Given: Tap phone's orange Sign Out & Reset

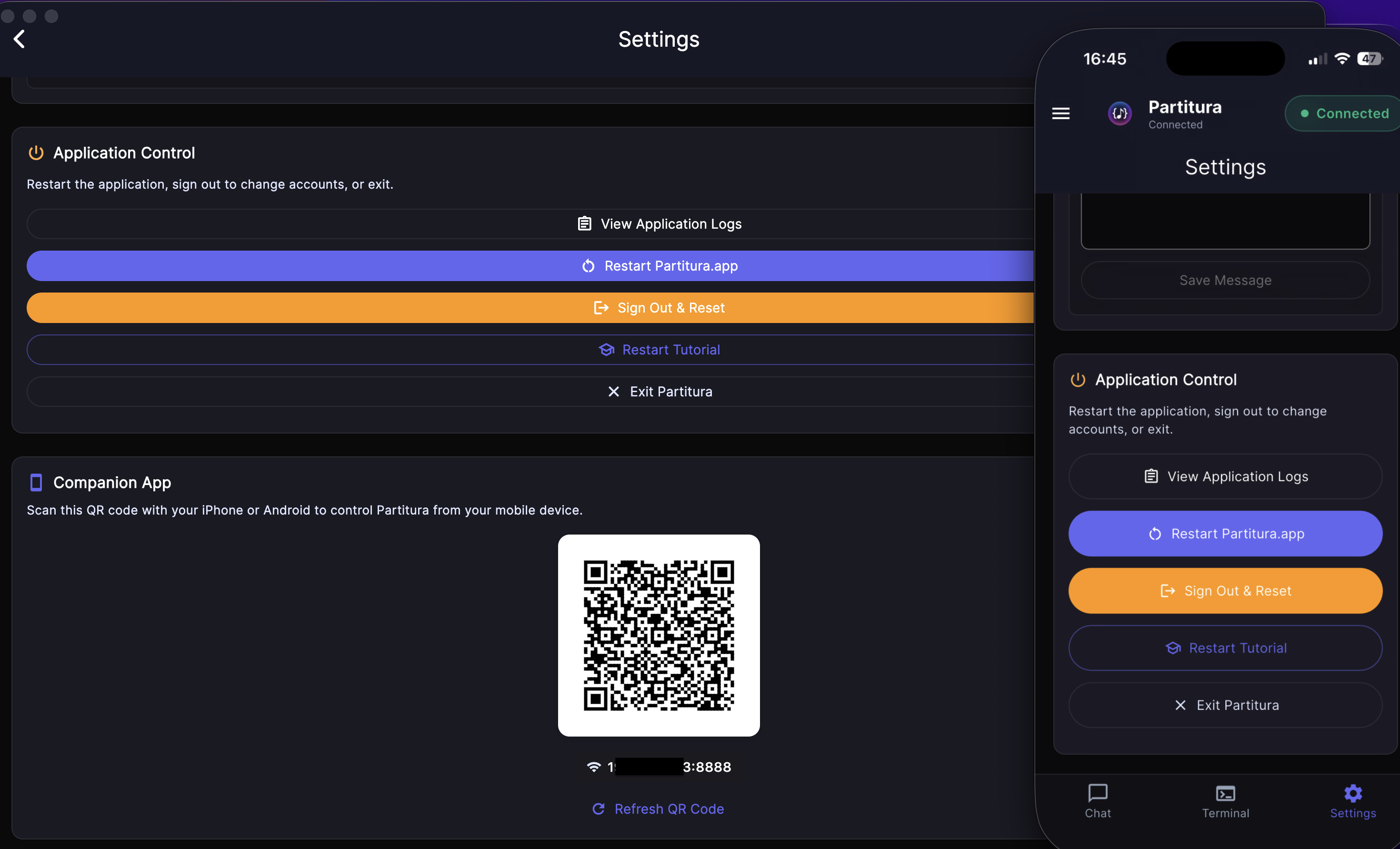Looking at the screenshot, I should (x=1225, y=591).
